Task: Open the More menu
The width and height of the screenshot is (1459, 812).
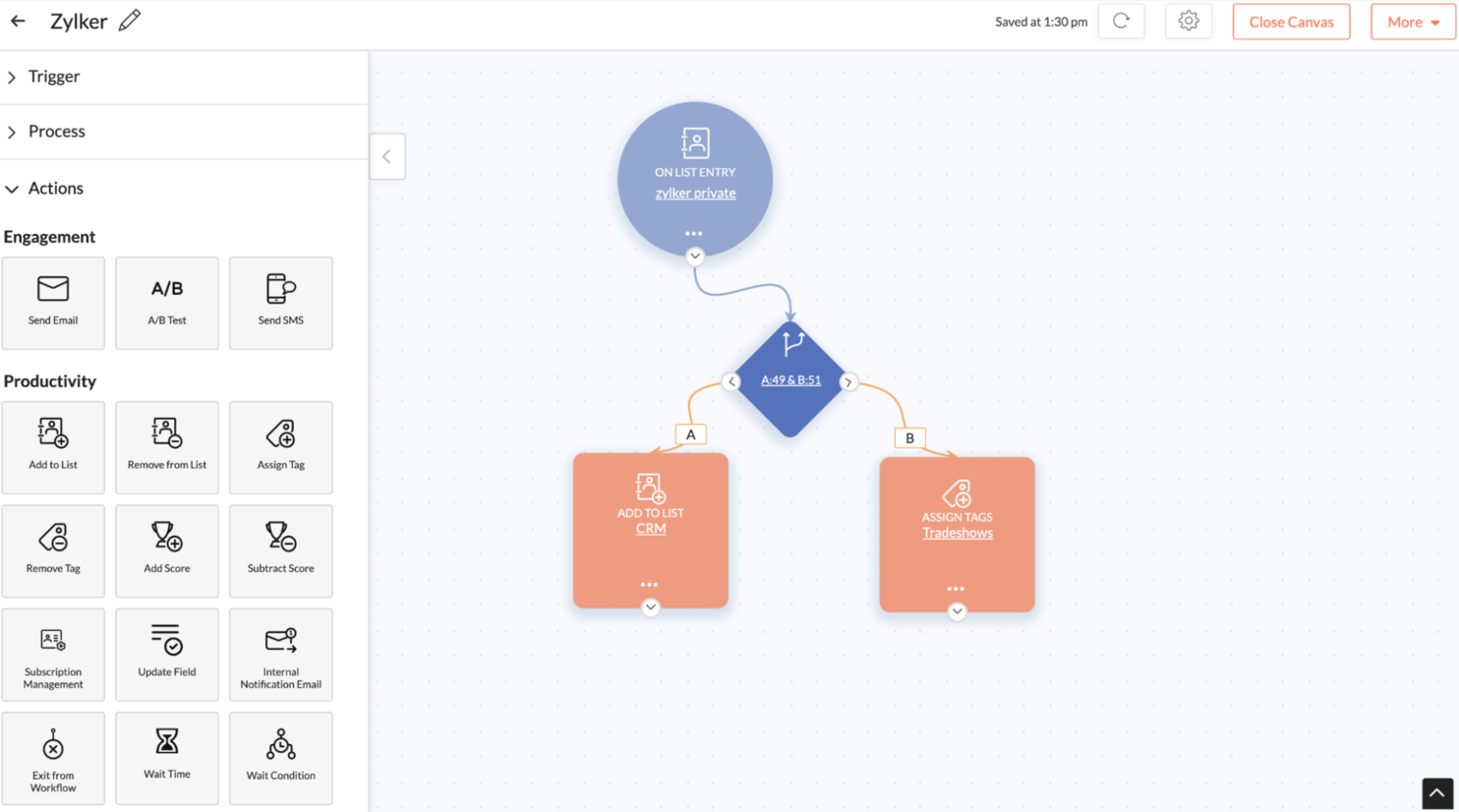Action: [x=1413, y=21]
